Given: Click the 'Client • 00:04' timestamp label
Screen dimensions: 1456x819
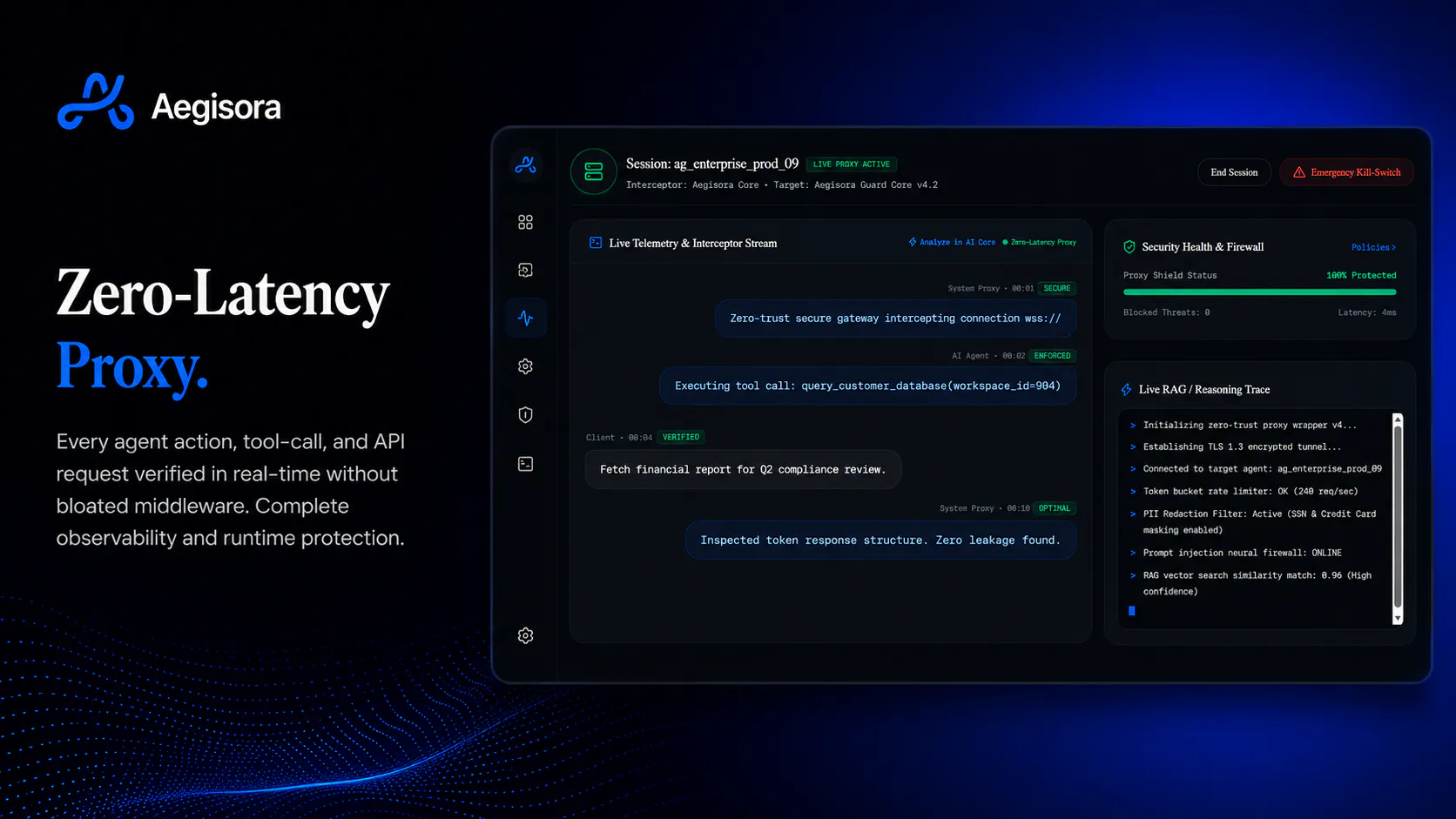Looking at the screenshot, I should pyautogui.click(x=619, y=438).
